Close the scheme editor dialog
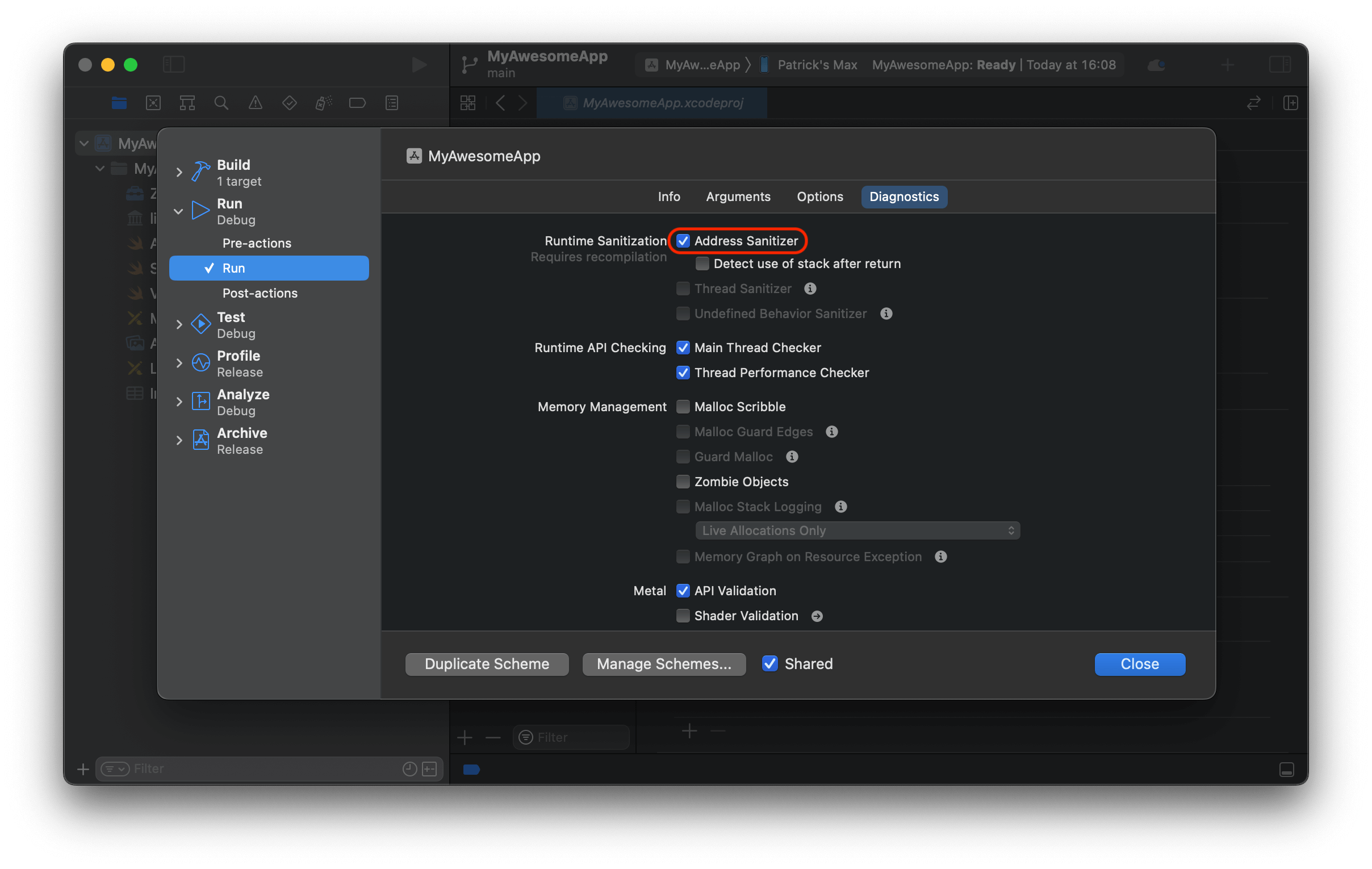This screenshot has height=869, width=1372. [x=1140, y=665]
